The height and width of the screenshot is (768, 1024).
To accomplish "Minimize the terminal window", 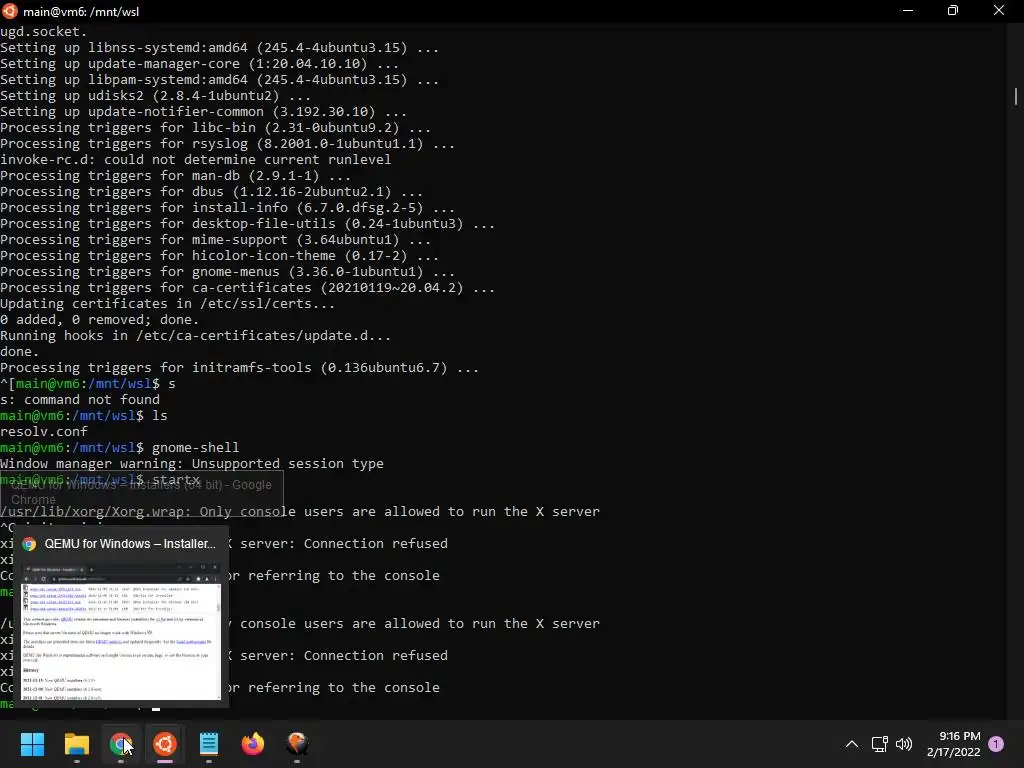I will pos(908,11).
